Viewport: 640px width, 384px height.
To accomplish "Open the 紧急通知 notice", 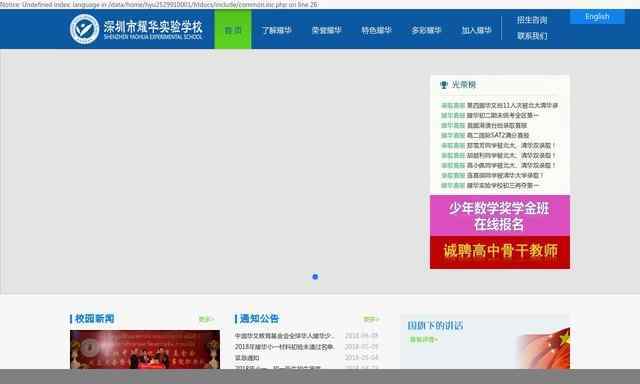I will tap(247, 358).
